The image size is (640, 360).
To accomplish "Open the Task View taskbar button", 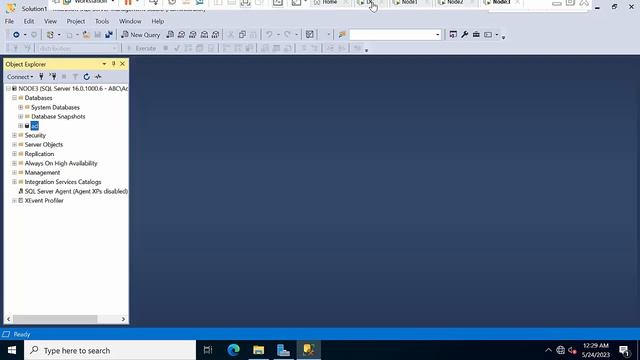I will (208, 350).
